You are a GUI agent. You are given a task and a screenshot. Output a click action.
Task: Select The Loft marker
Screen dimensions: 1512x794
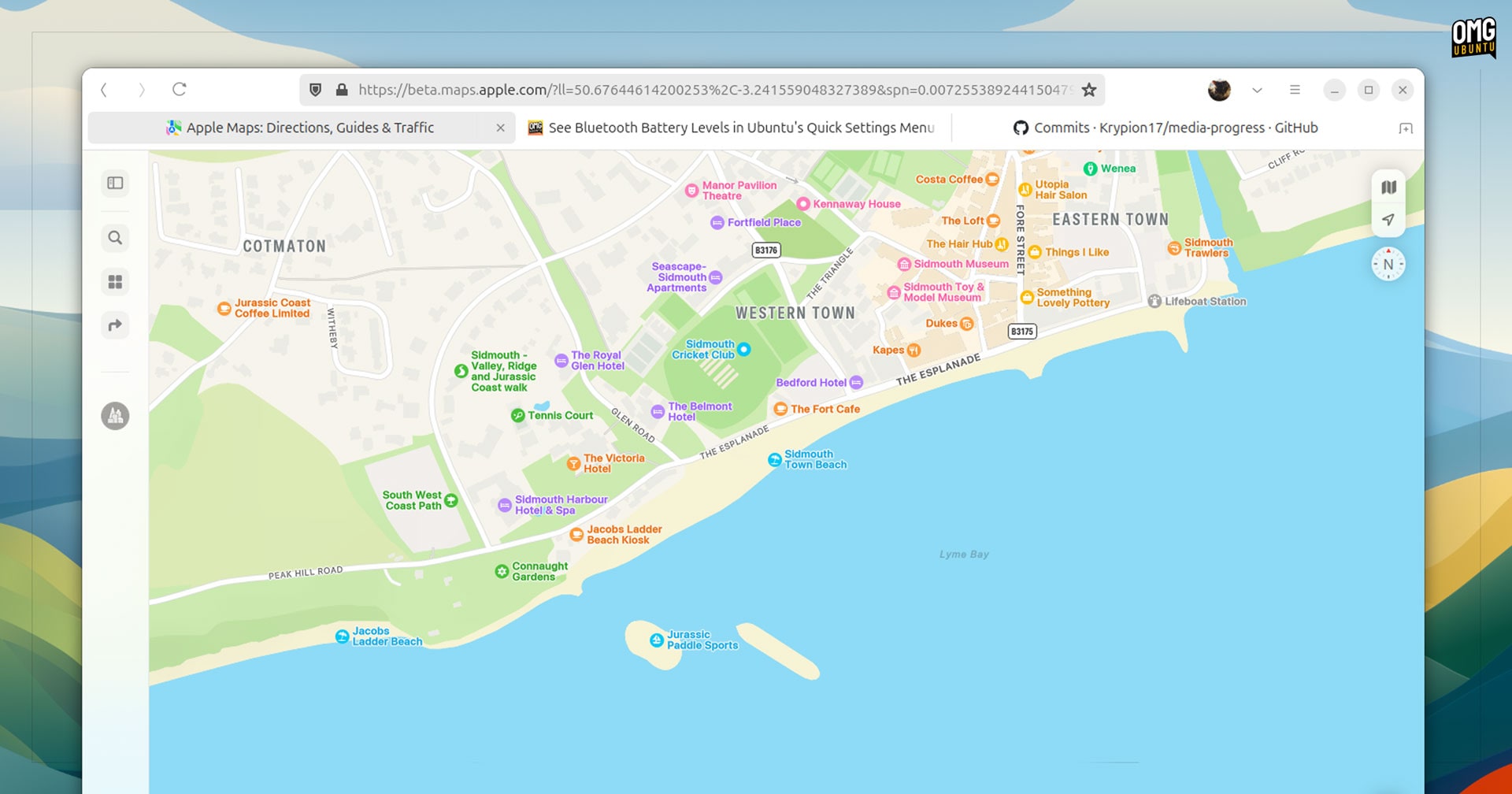pos(994,221)
